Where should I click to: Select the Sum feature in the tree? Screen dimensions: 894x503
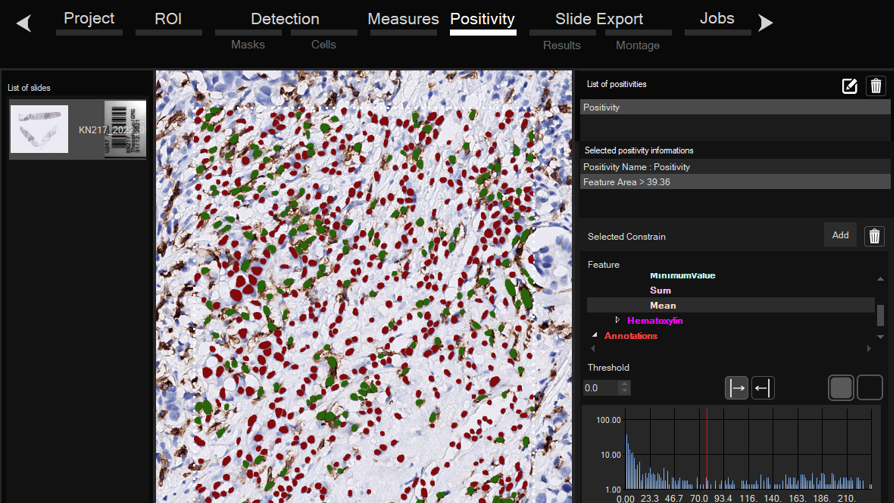(x=660, y=290)
